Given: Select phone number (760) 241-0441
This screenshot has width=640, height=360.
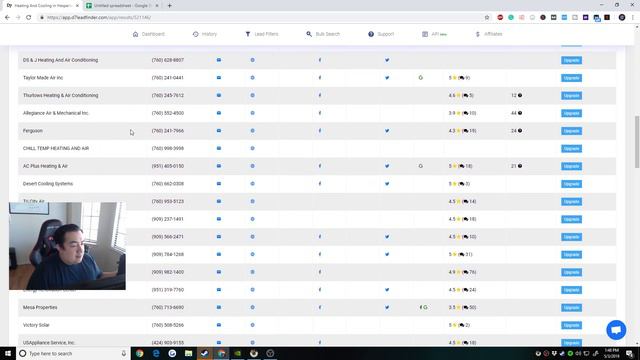Looking at the screenshot, I should tap(168, 78).
